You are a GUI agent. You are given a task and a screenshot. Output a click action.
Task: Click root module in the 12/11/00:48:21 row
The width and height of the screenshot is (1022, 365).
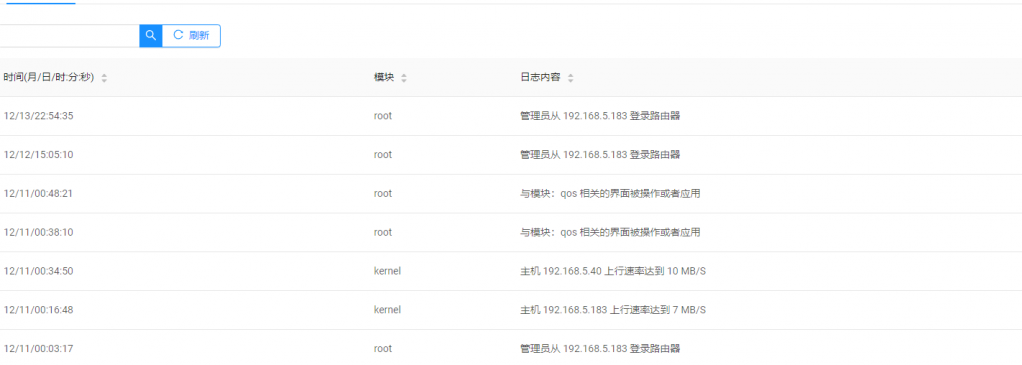(x=383, y=194)
